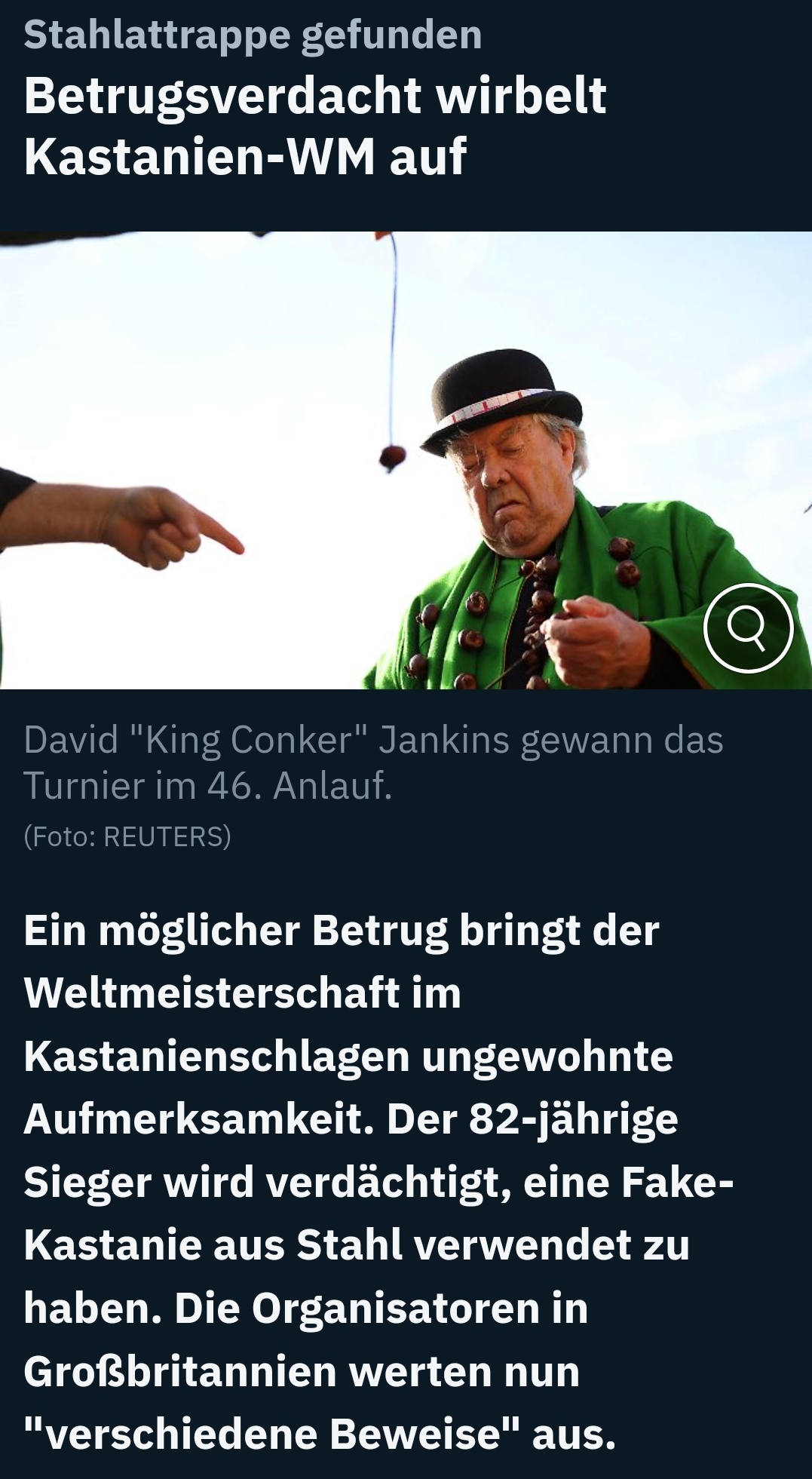Tap the "(Foto: REUTERS)" photo credit
This screenshot has height=1479, width=812.
(127, 836)
